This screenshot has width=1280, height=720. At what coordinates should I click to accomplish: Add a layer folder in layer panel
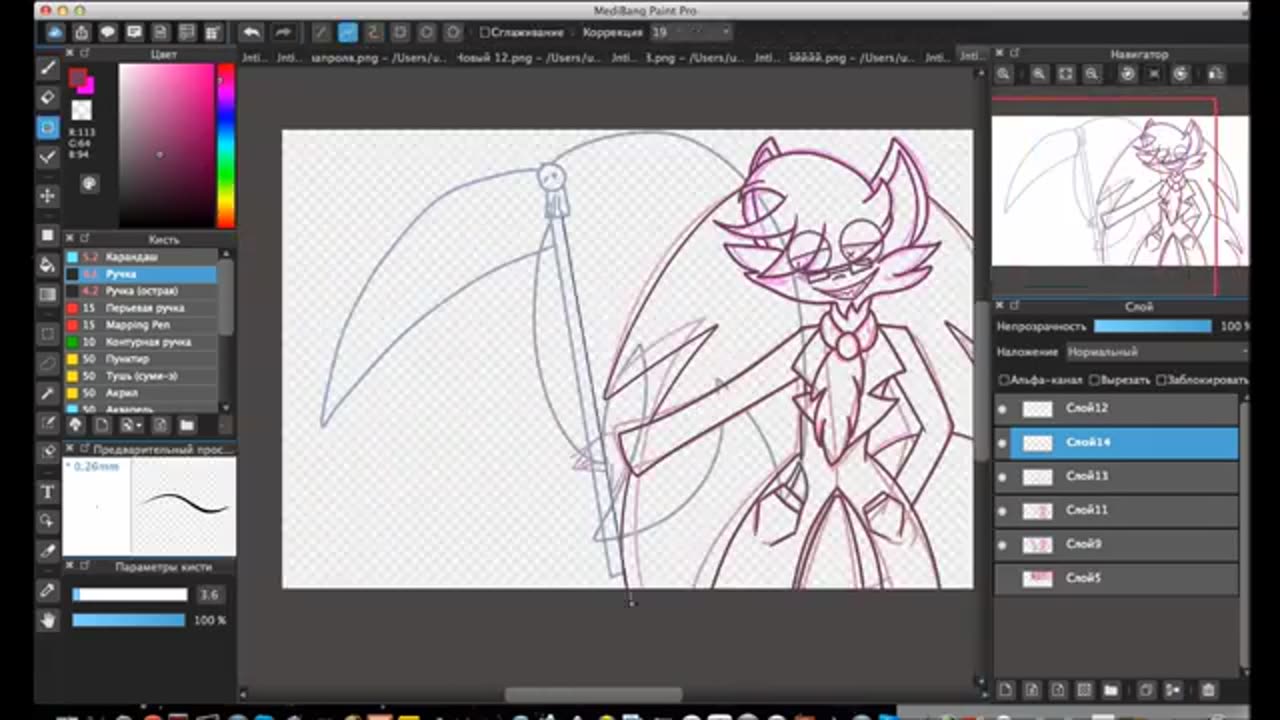(x=1111, y=690)
